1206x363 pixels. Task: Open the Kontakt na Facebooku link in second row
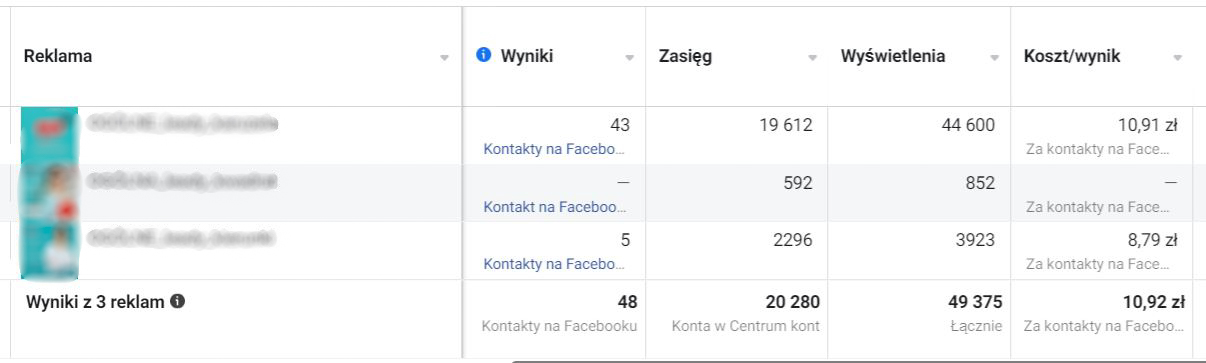click(555, 207)
